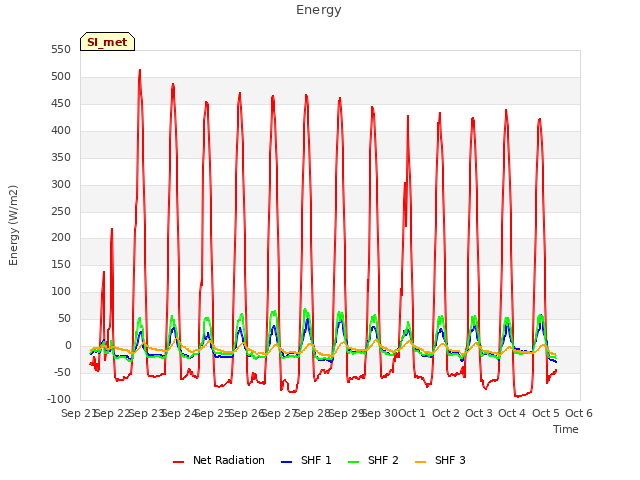The width and height of the screenshot is (640, 480).
Task: Click the green SHF 2 legend swatch
Action: pyautogui.click(x=353, y=462)
